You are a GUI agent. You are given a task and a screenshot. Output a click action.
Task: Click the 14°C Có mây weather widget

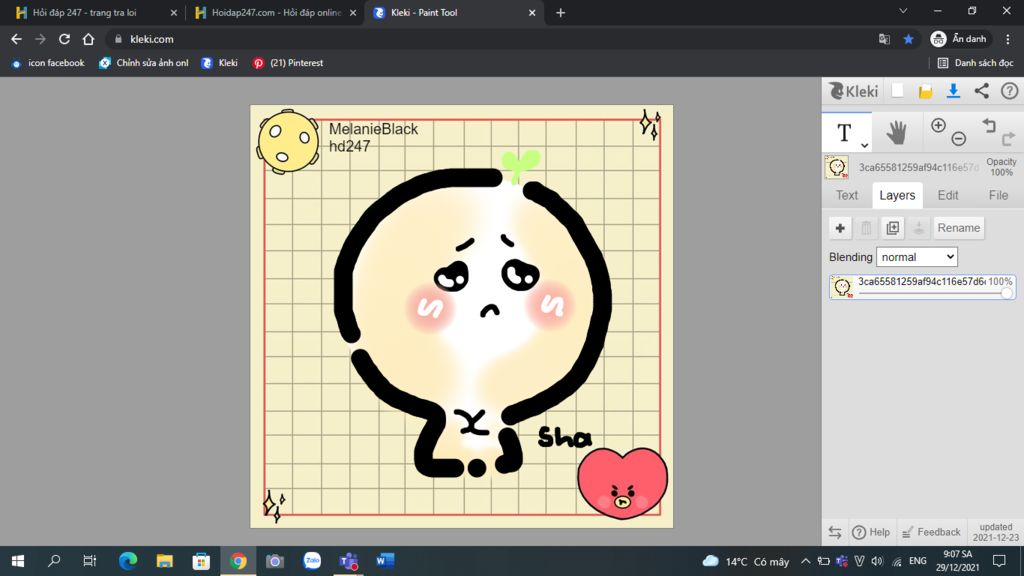coord(746,561)
